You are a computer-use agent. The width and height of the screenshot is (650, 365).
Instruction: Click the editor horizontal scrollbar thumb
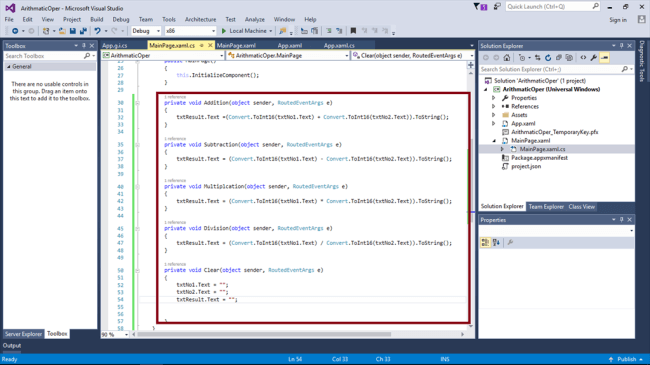[264, 334]
